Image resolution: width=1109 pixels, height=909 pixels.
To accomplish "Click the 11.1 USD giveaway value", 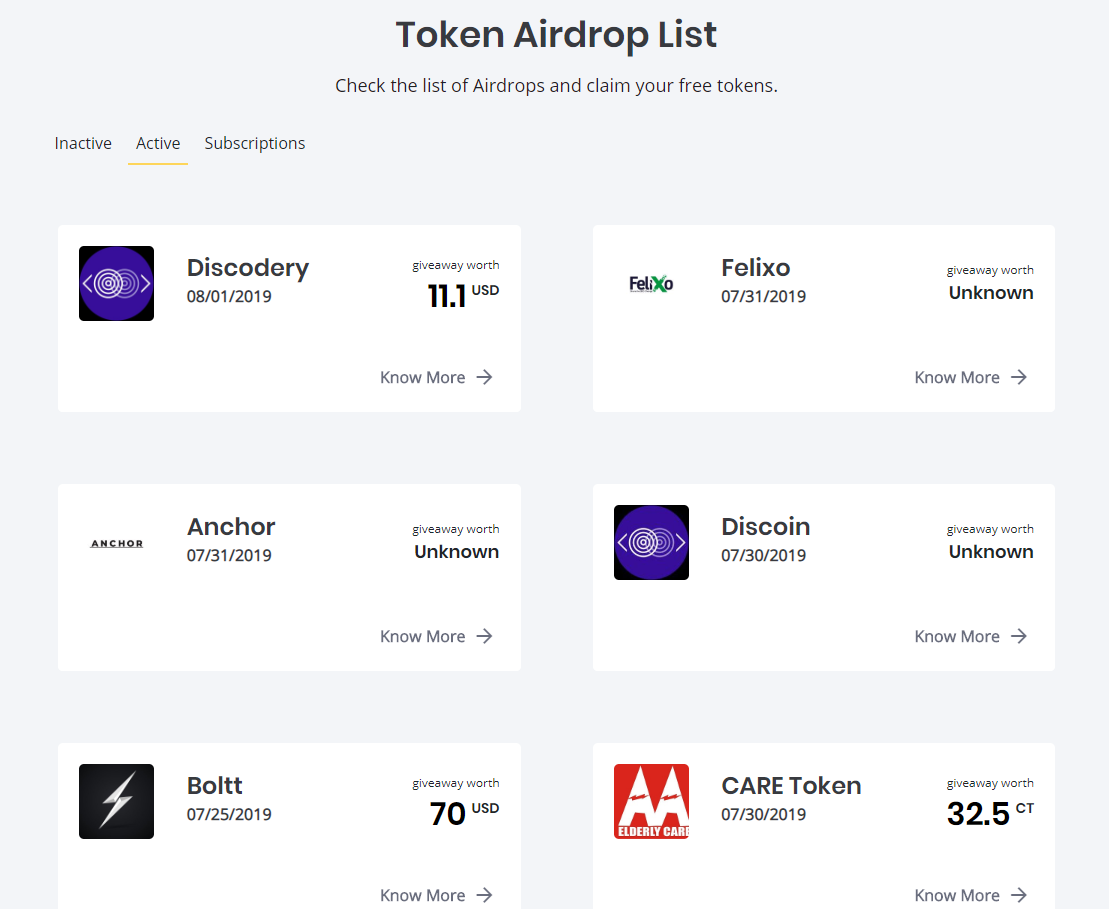I will [x=463, y=295].
